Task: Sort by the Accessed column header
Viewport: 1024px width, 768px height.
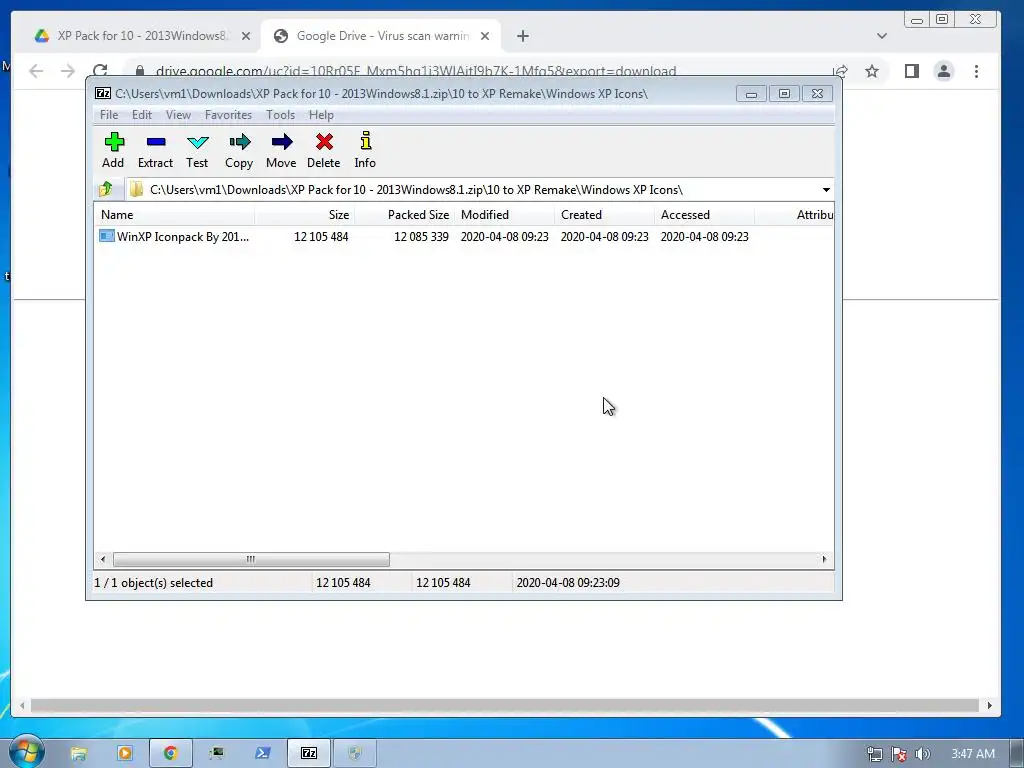Action: pos(705,215)
